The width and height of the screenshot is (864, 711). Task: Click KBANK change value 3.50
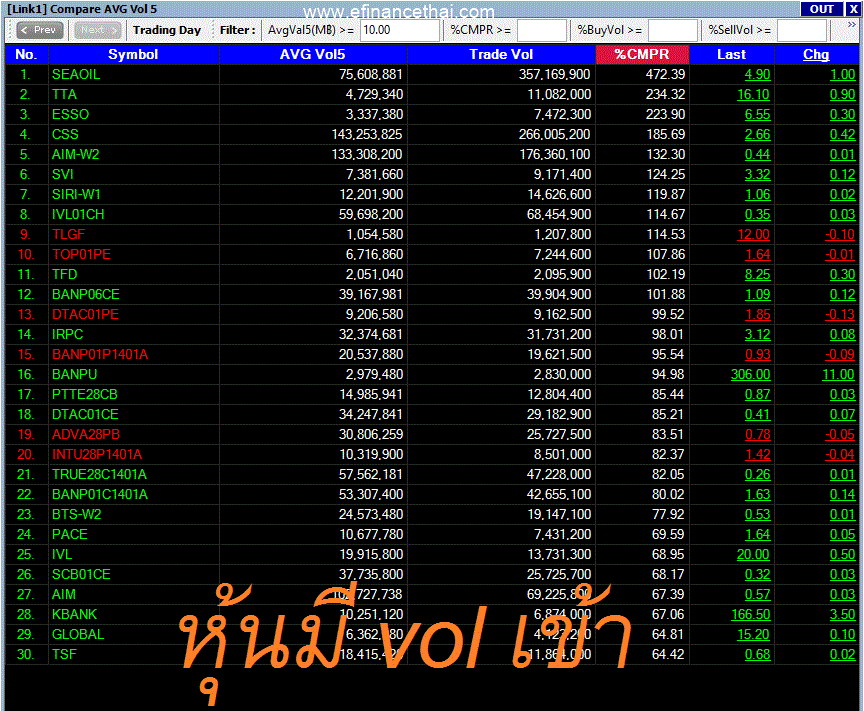(x=843, y=615)
